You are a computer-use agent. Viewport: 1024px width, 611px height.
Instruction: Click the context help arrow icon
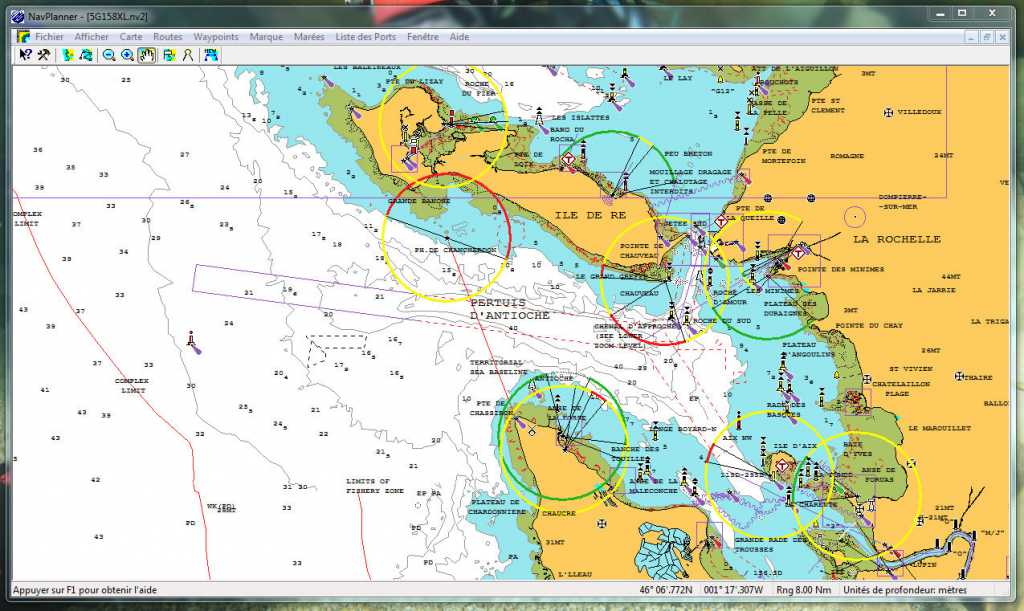[x=25, y=55]
